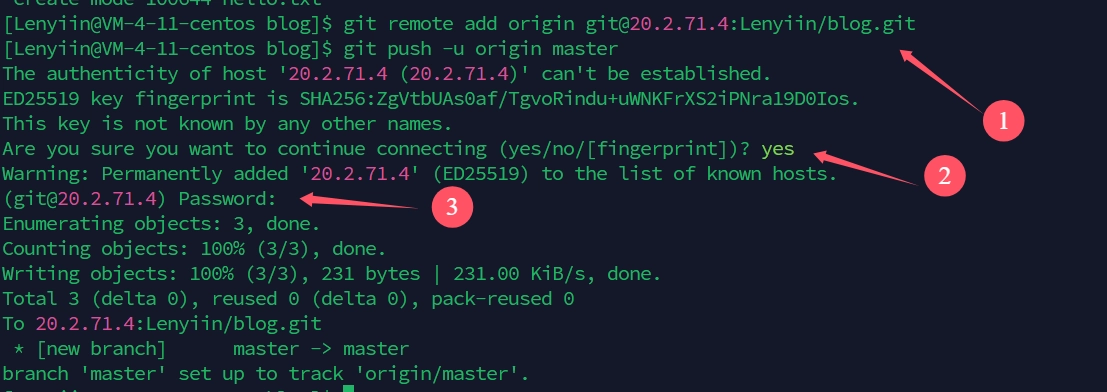Click the typed 'yes' response text
This screenshot has width=1107, height=392.
(x=777, y=149)
